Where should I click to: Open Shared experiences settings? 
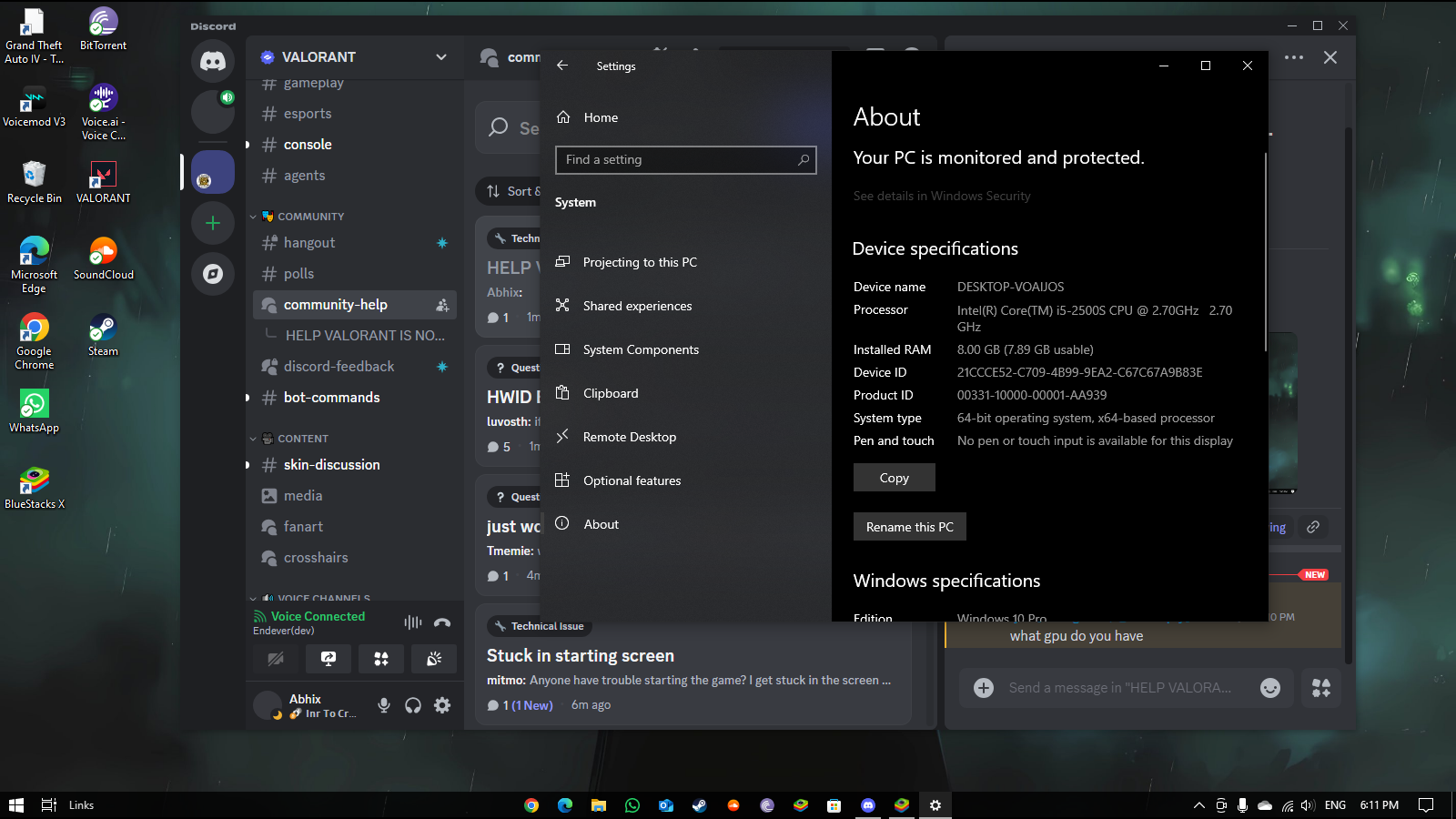click(x=637, y=306)
